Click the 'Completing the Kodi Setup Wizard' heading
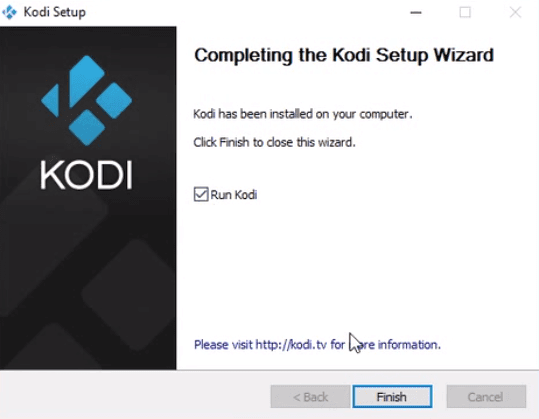Viewport: 539px width, 419px height. (344, 55)
